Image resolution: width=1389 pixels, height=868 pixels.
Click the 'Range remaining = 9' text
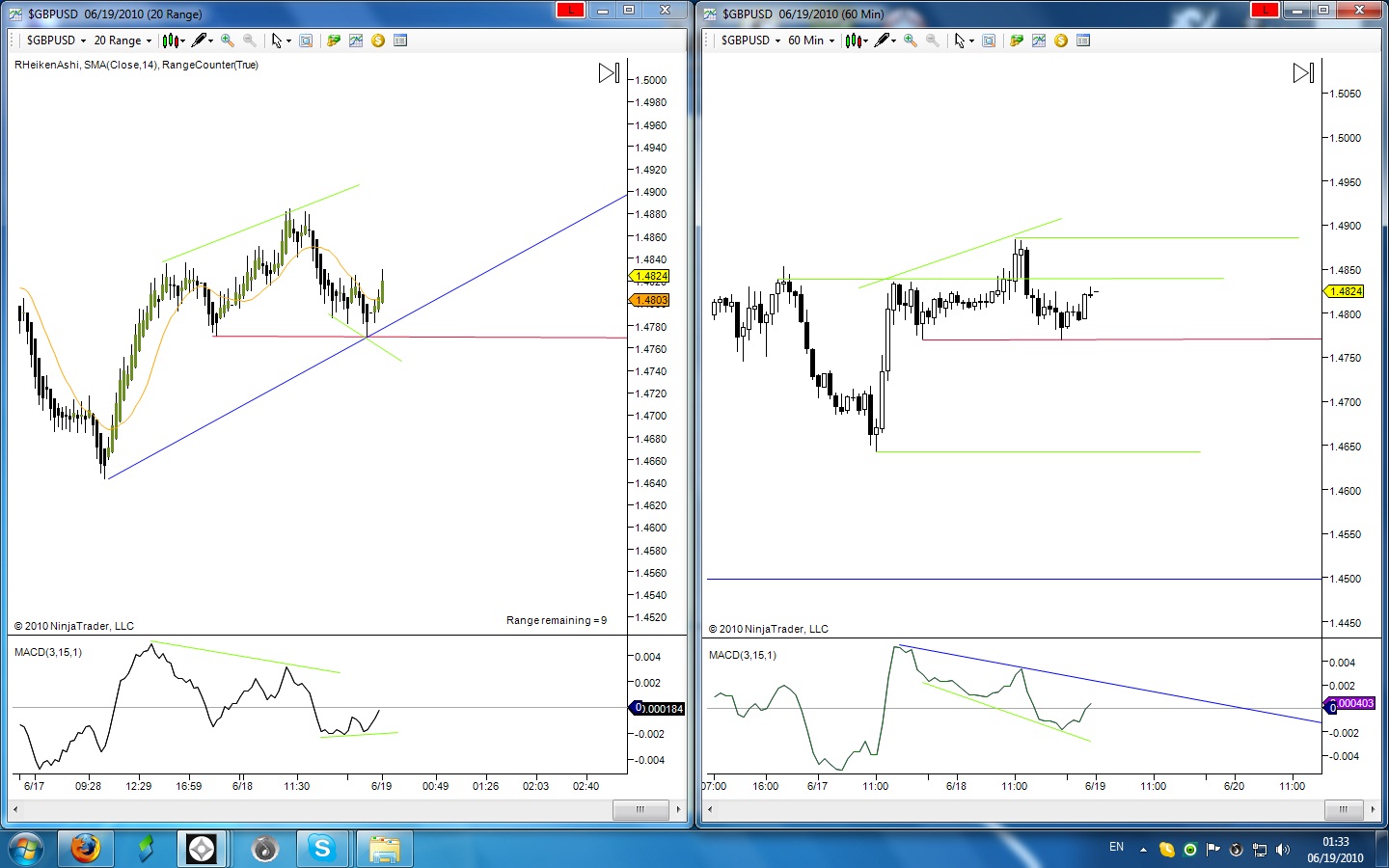coord(557,620)
